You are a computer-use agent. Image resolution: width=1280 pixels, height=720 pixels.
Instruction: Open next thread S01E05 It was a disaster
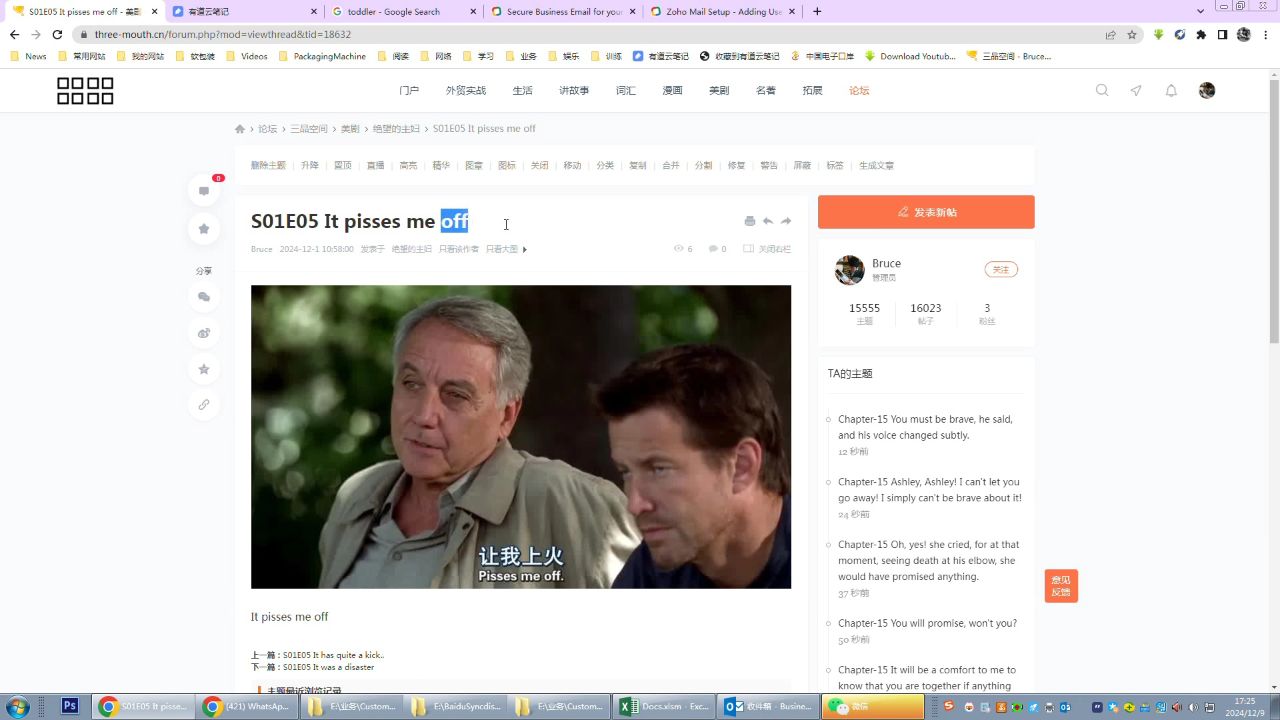click(x=328, y=667)
